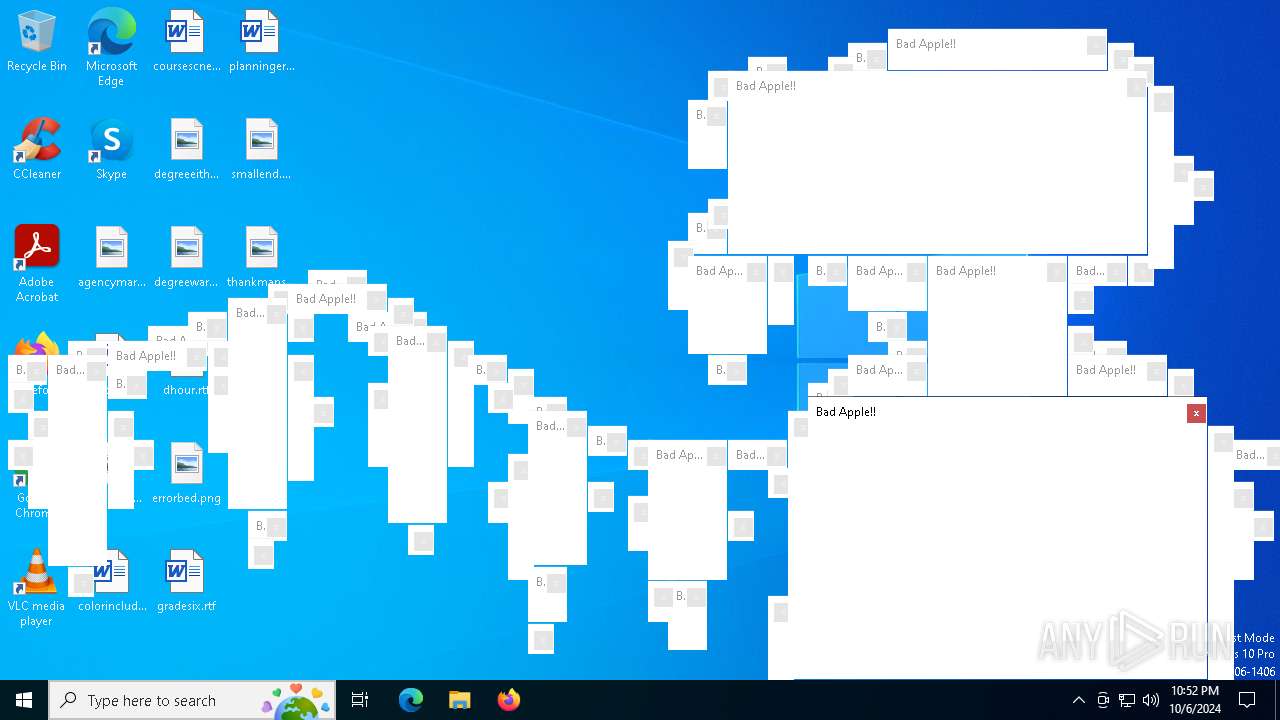The image size is (1280, 720).
Task: Open the Windows Start menu
Action: tap(24, 700)
